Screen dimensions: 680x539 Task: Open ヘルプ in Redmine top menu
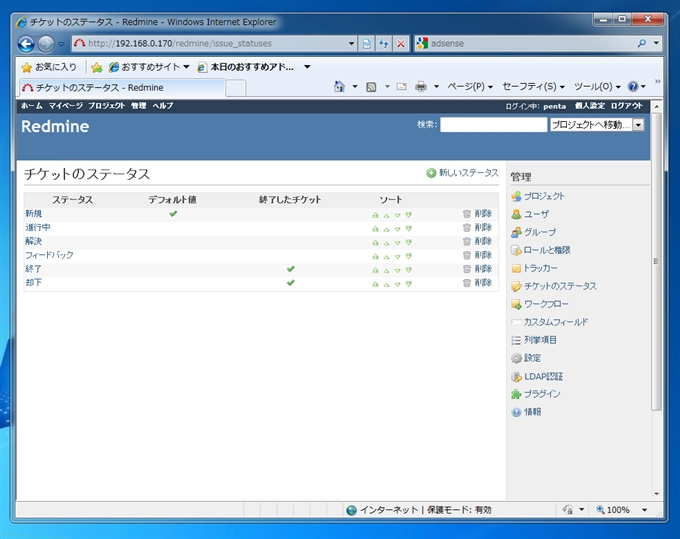(163, 106)
